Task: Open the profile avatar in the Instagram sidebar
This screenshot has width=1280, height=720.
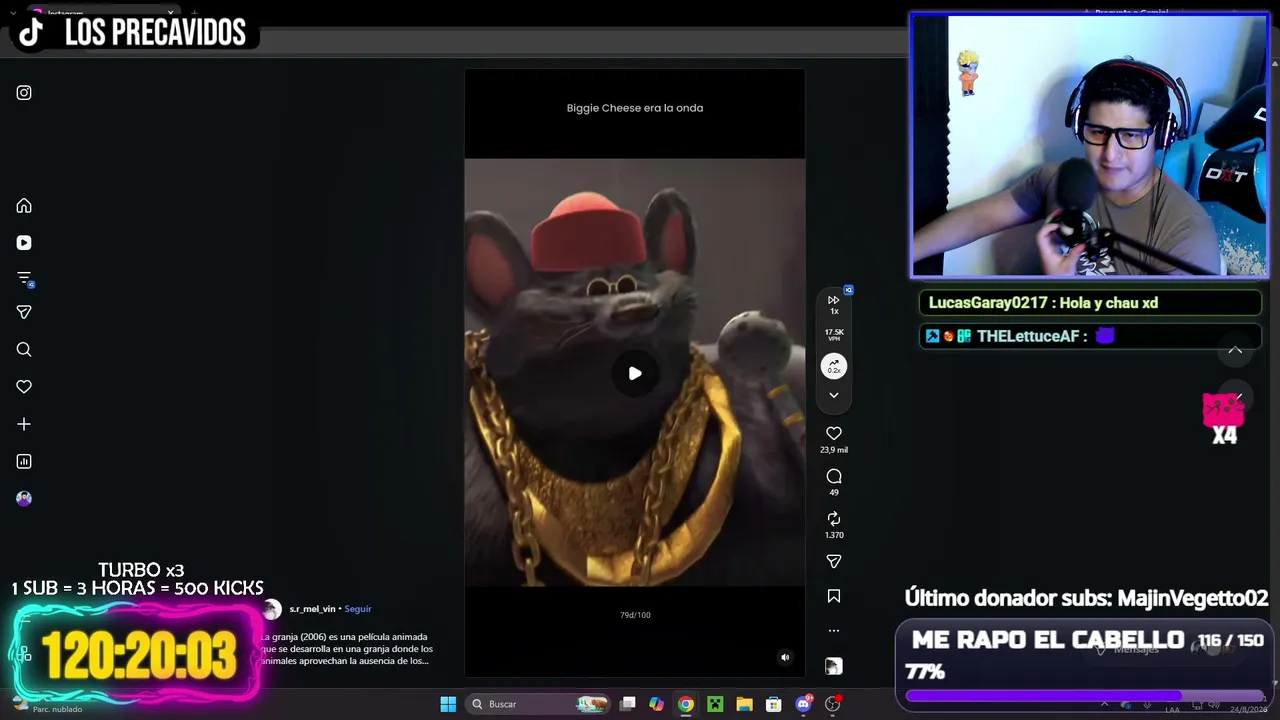Action: 24,498
